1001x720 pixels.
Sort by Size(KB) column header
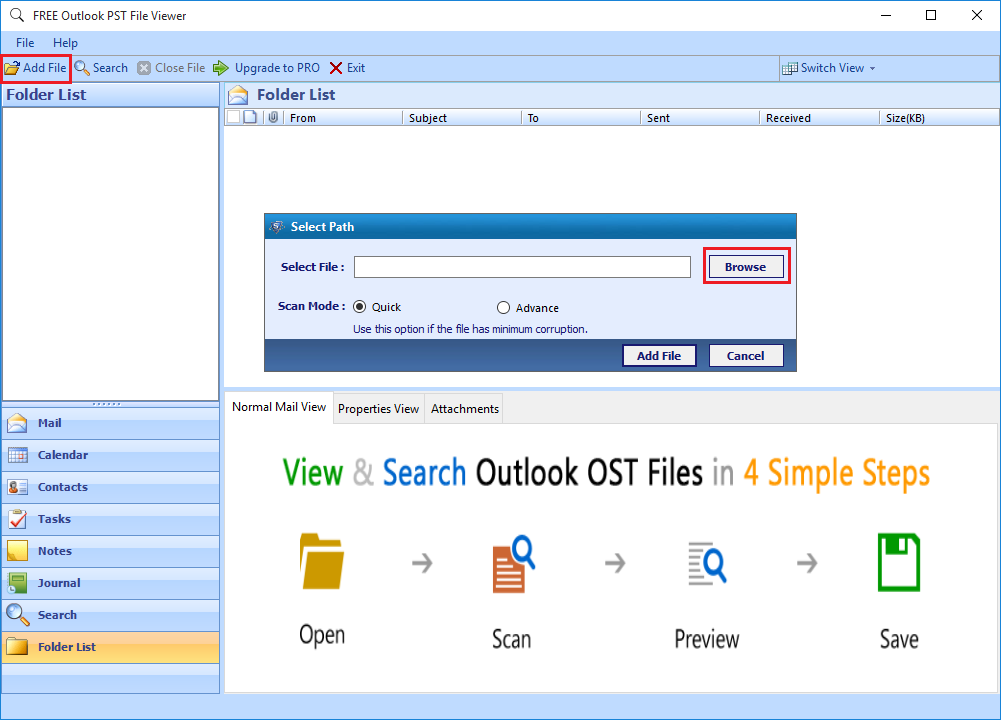click(939, 118)
